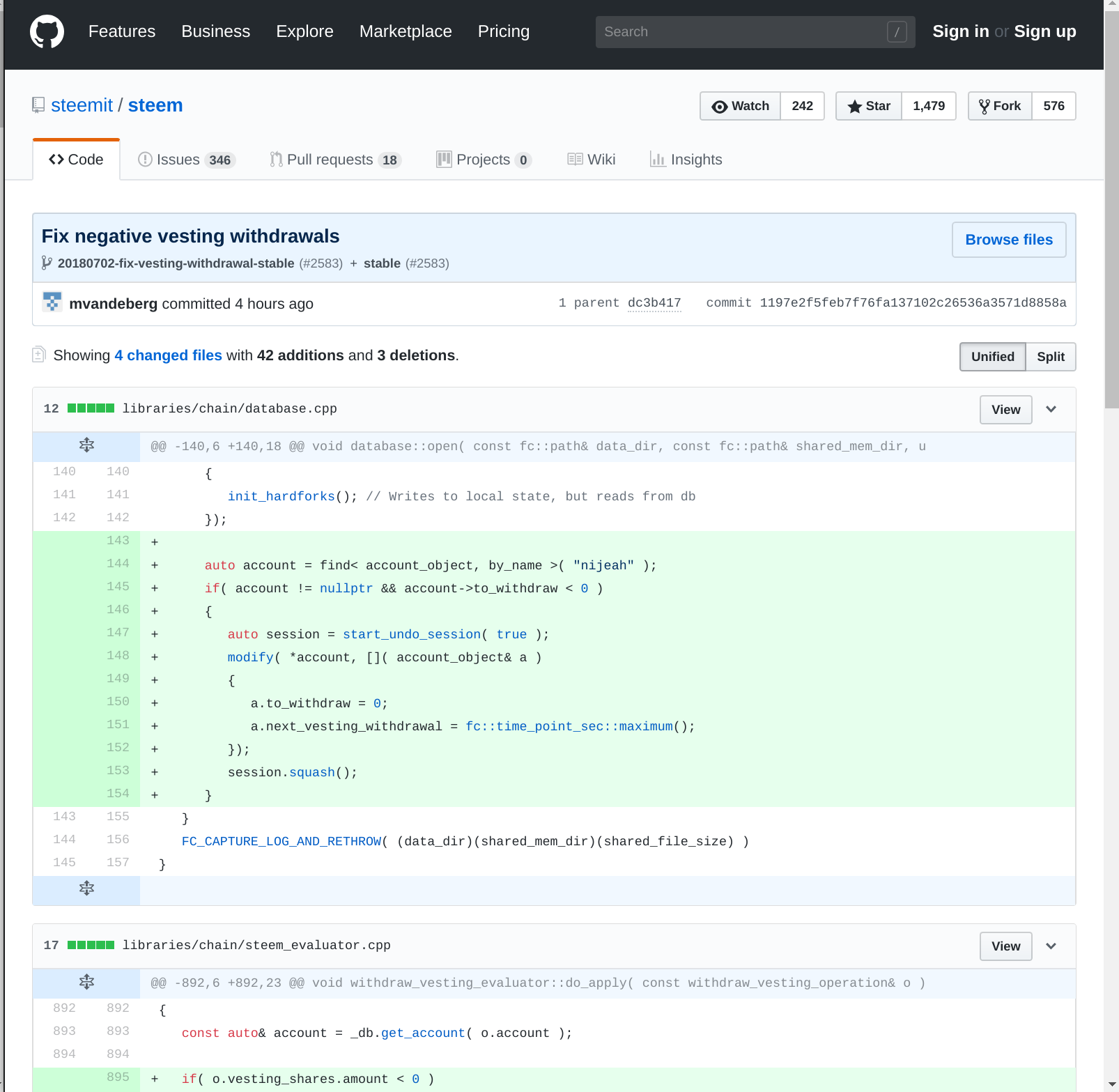Star the steem repository
Viewport: 1119px width, 1092px height.
[x=868, y=106]
